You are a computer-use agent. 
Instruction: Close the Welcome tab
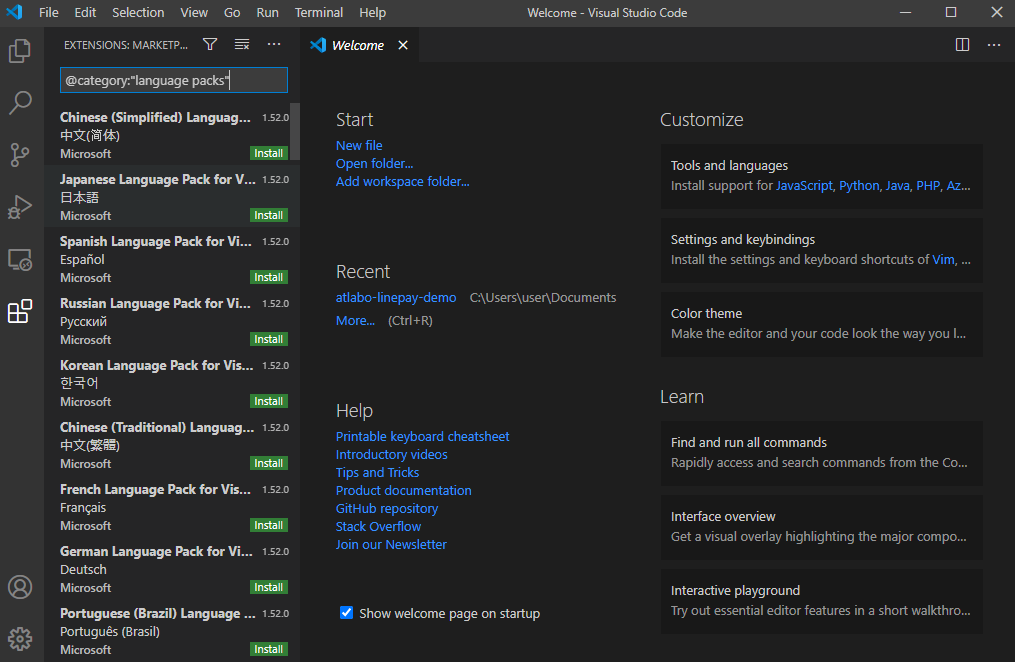point(403,45)
